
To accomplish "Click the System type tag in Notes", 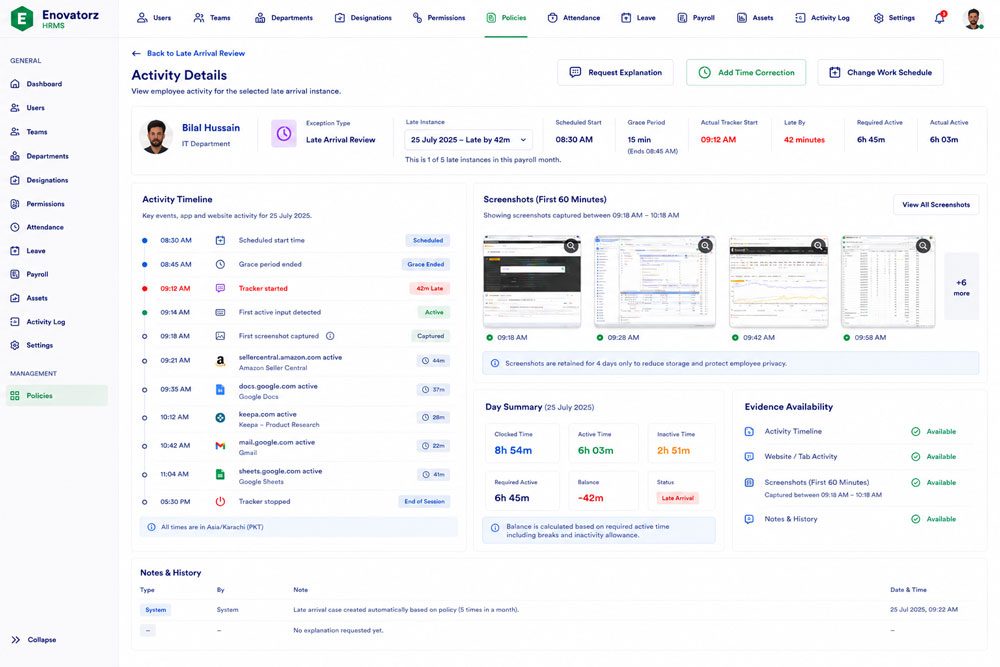I will (155, 610).
